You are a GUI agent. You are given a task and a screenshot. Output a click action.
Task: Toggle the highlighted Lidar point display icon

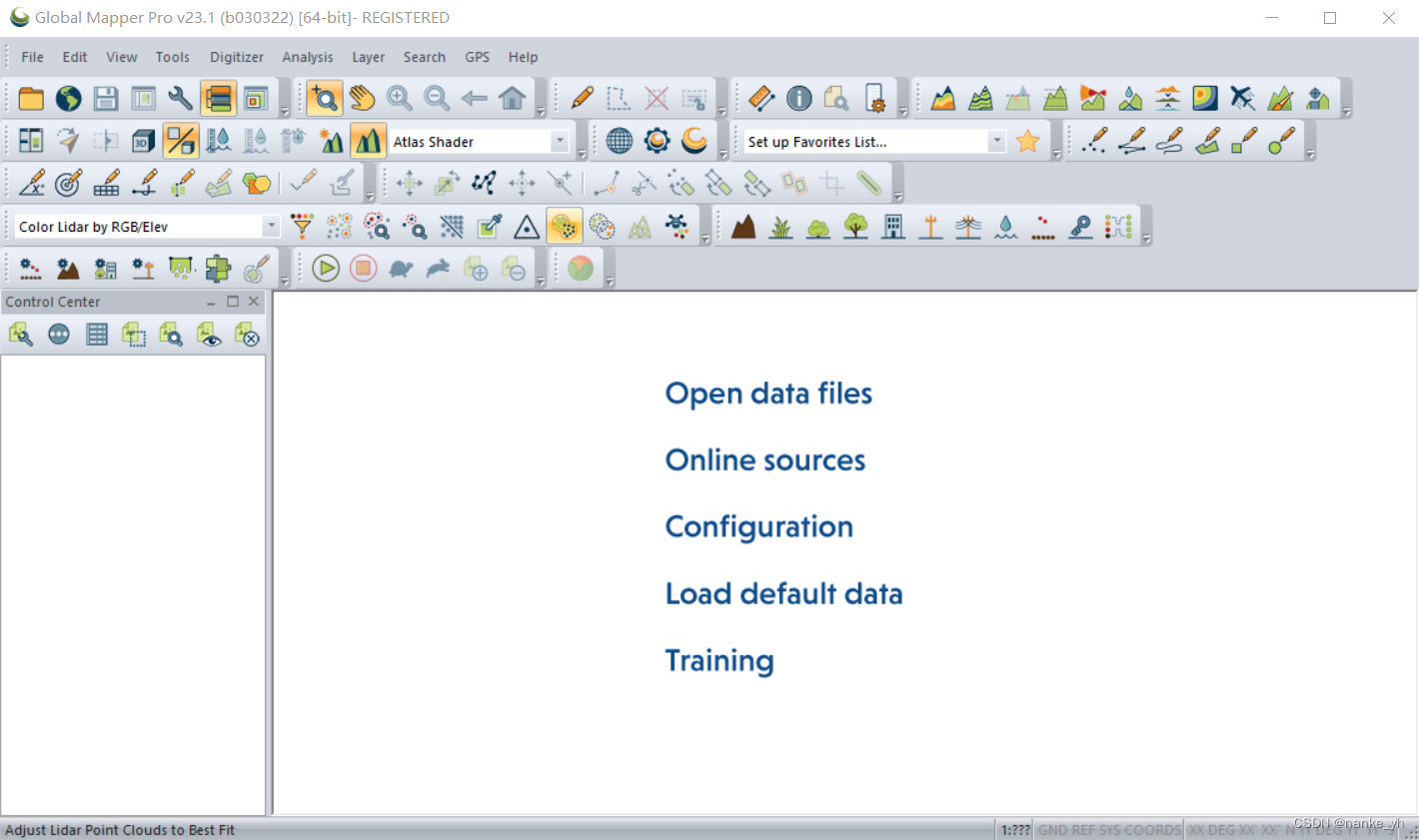click(565, 227)
